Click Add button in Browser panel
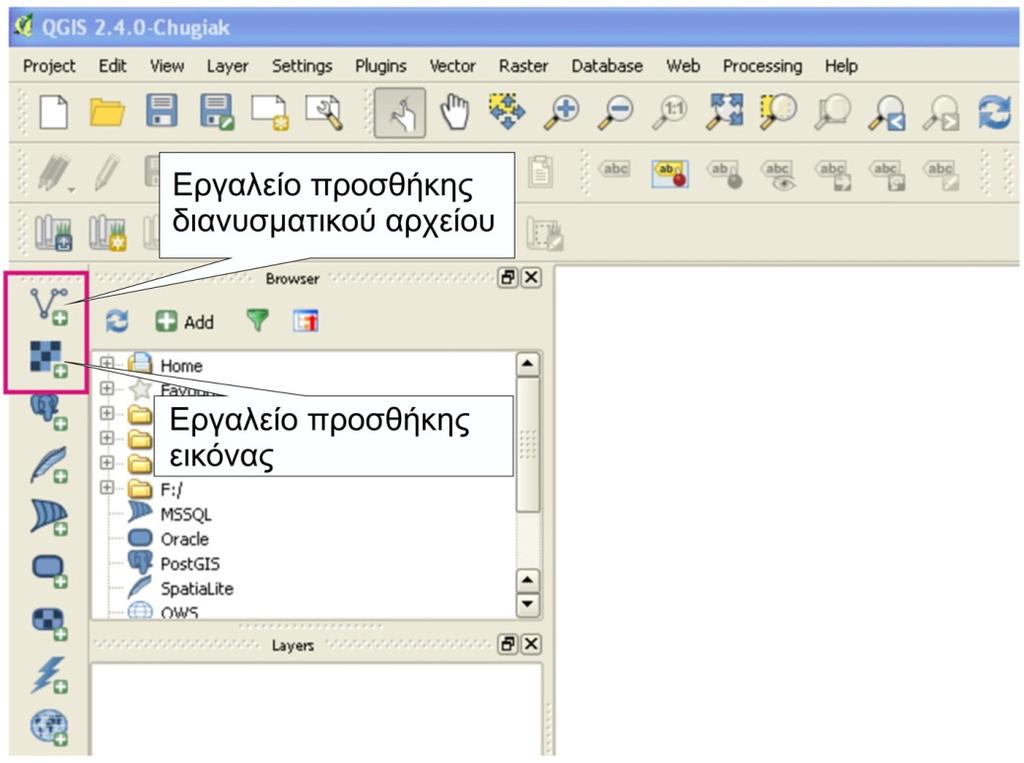This screenshot has width=1024, height=763. pos(185,321)
